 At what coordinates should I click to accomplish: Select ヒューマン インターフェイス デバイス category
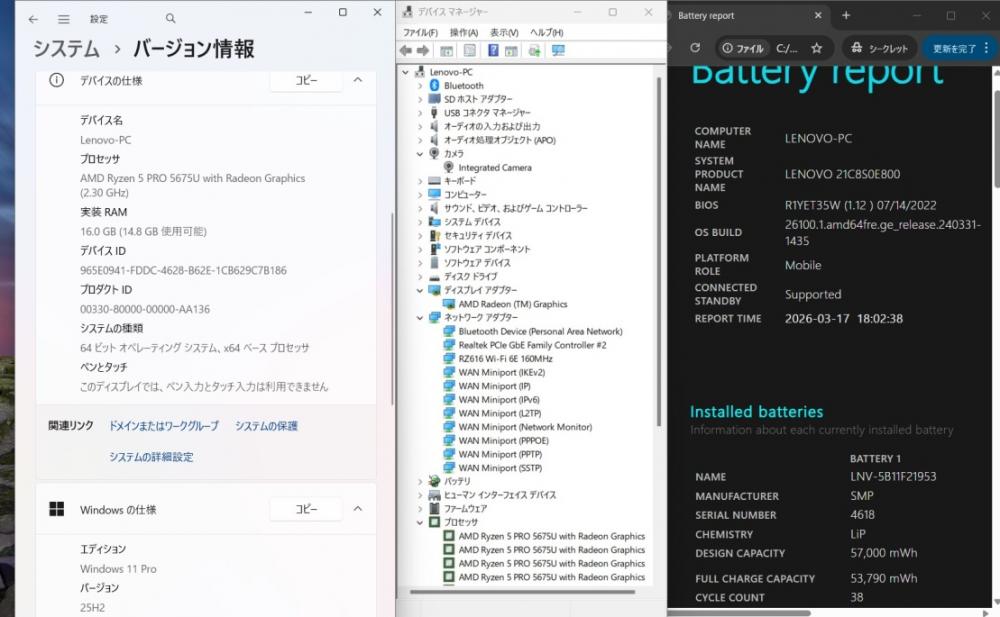point(500,494)
